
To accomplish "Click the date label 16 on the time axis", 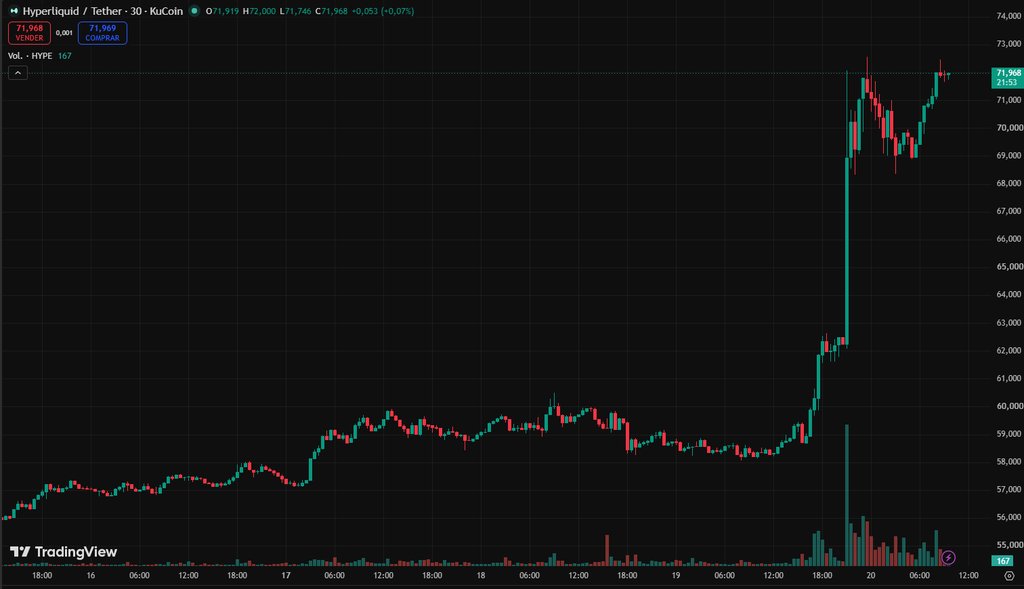I will (91, 575).
